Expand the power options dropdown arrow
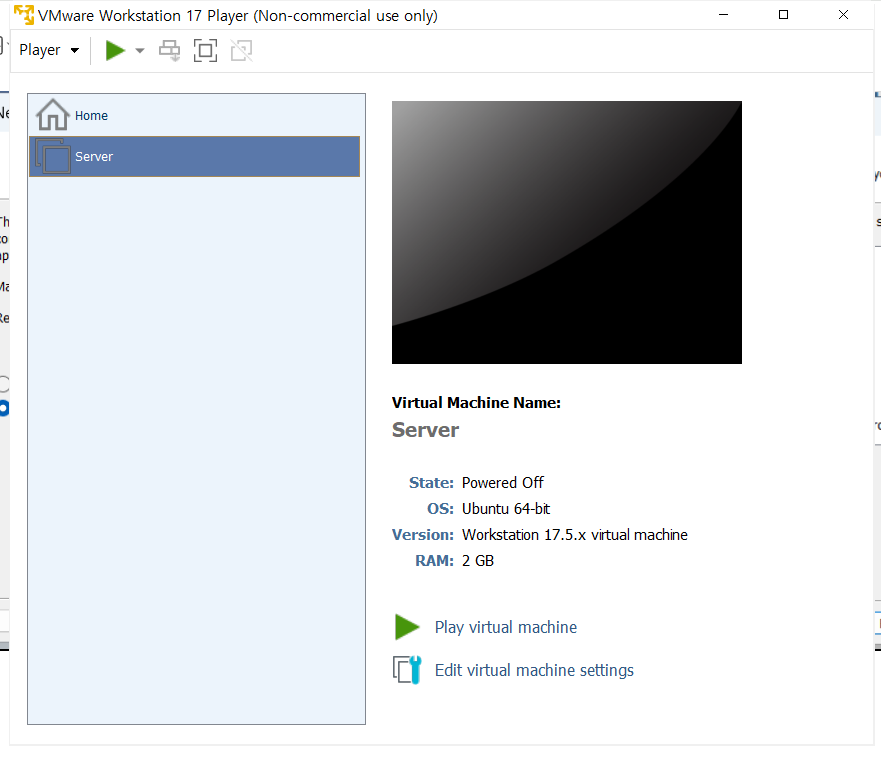Image resolution: width=881 pixels, height=760 pixels. [x=139, y=51]
